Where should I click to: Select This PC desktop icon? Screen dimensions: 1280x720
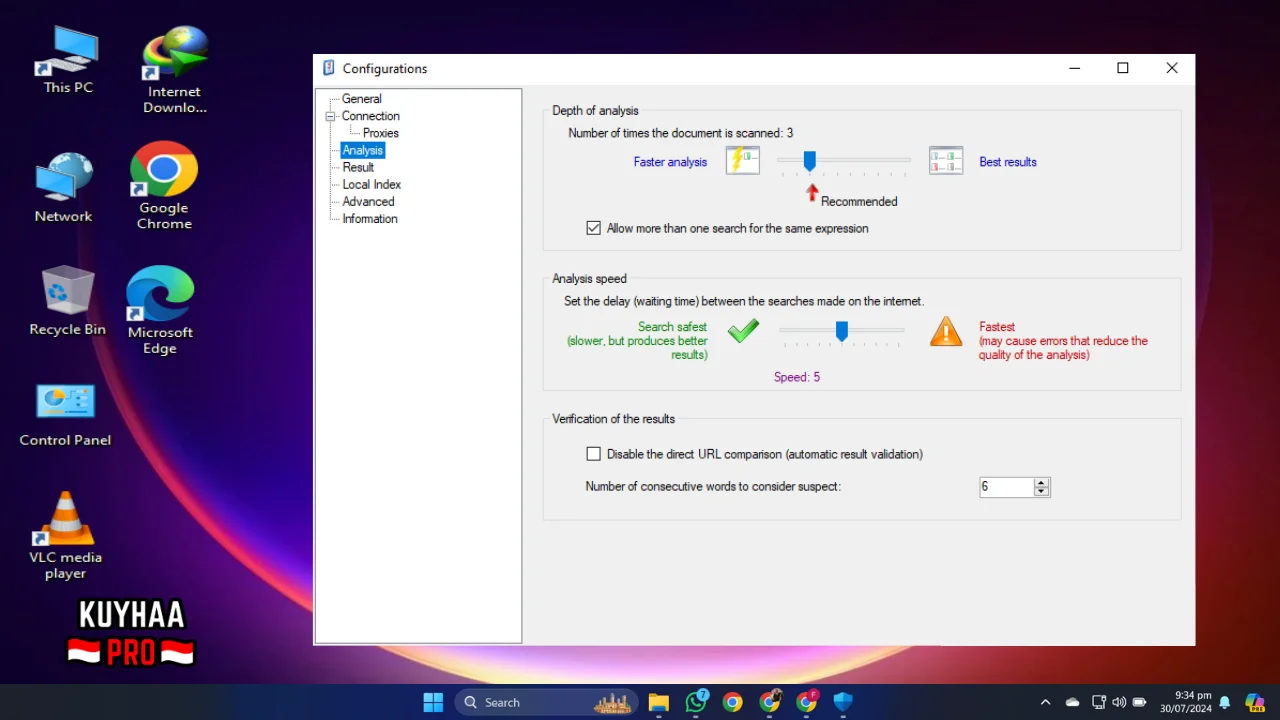click(x=68, y=60)
